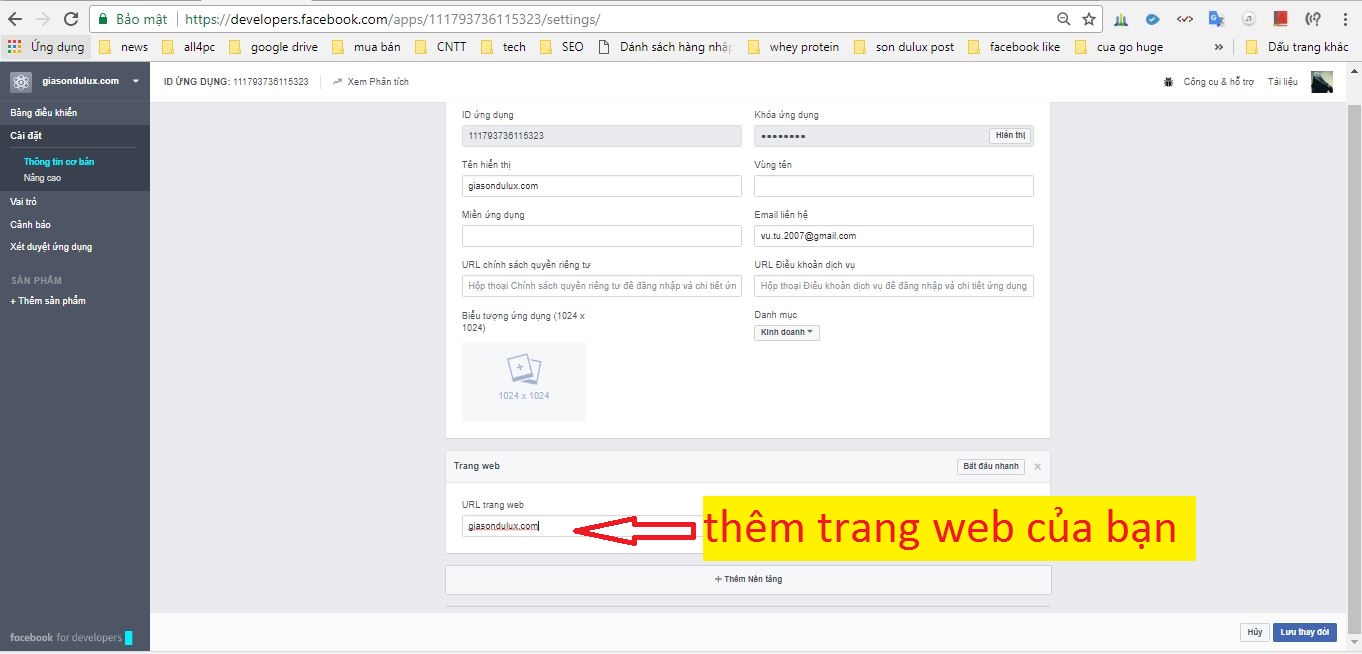Click + Thêm sản phẩm
Viewport: 1362px width, 654px height.
point(48,301)
